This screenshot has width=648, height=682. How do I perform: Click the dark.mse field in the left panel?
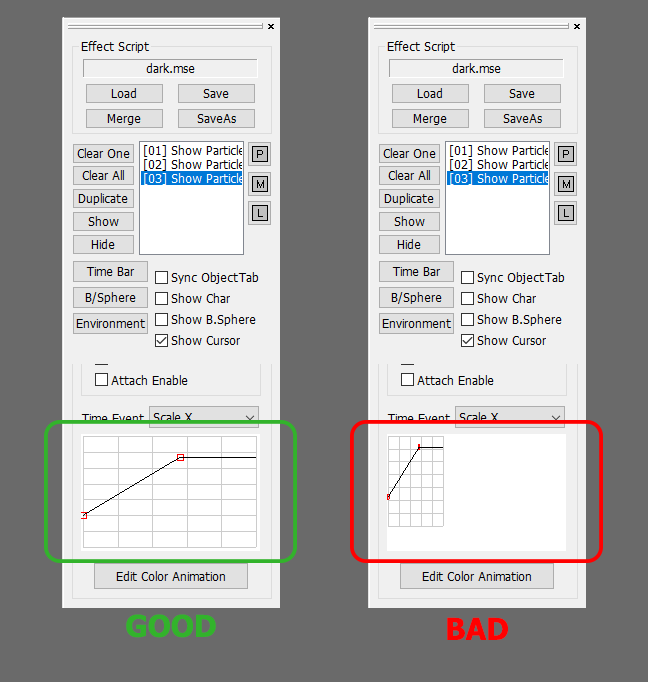170,68
